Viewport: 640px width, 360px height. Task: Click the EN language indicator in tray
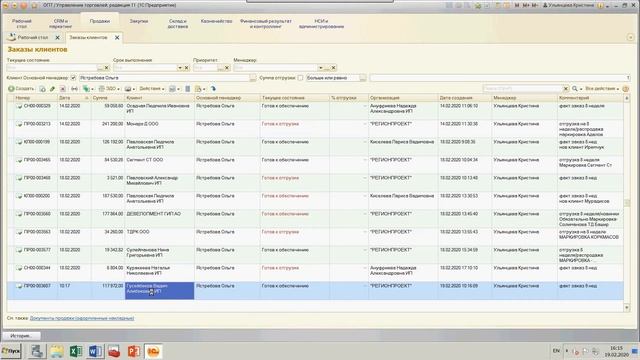(x=556, y=351)
